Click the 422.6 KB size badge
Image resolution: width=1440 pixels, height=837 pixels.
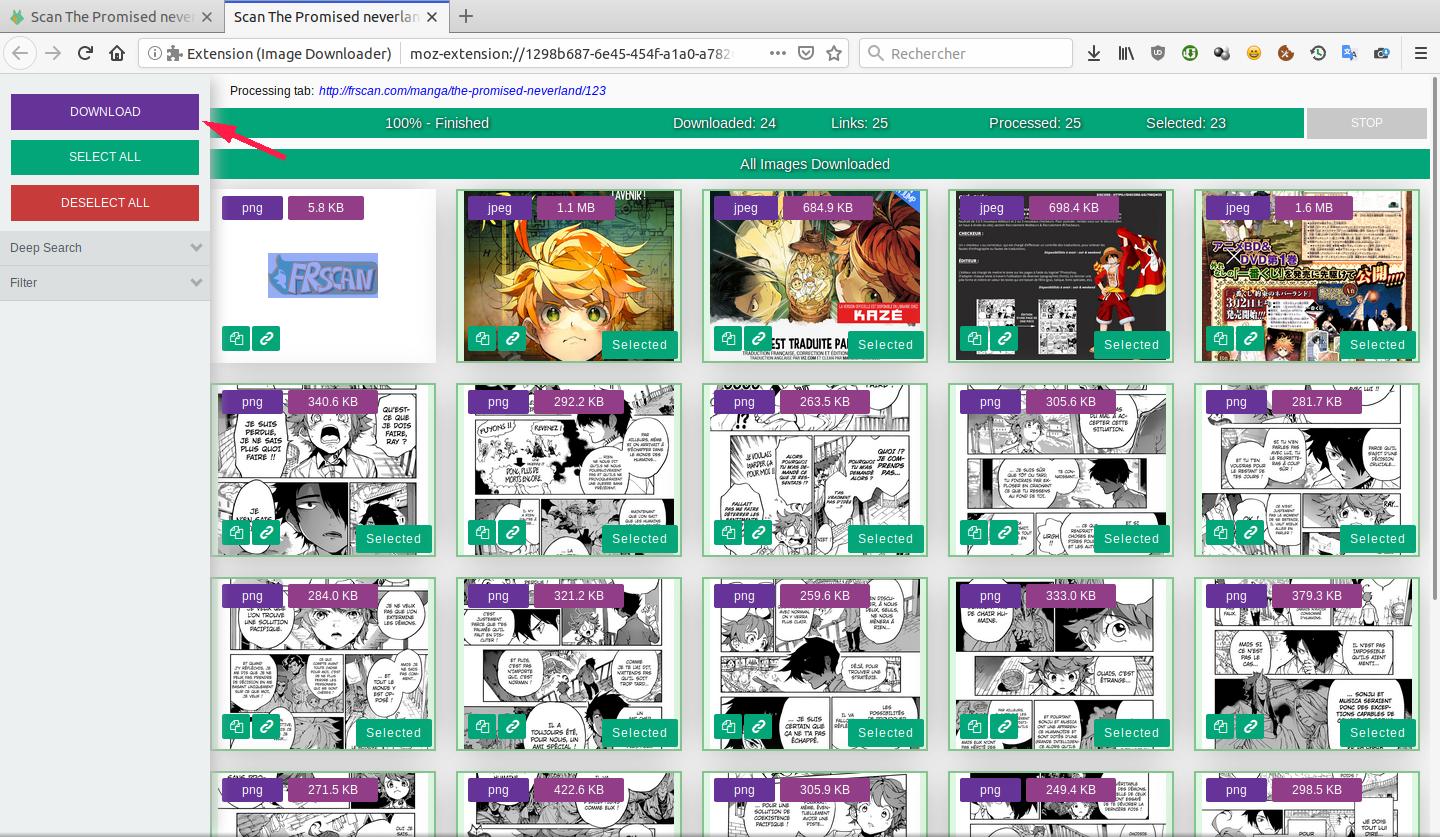579,790
